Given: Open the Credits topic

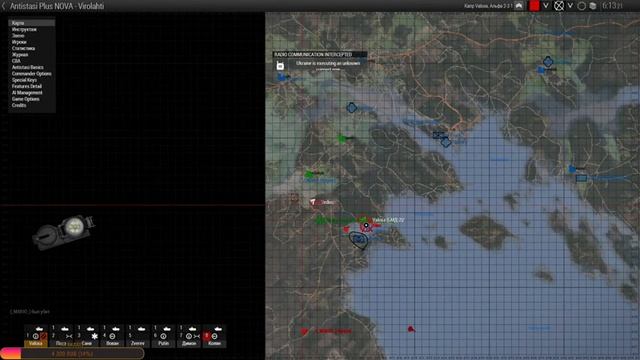Looking at the screenshot, I should [19, 105].
